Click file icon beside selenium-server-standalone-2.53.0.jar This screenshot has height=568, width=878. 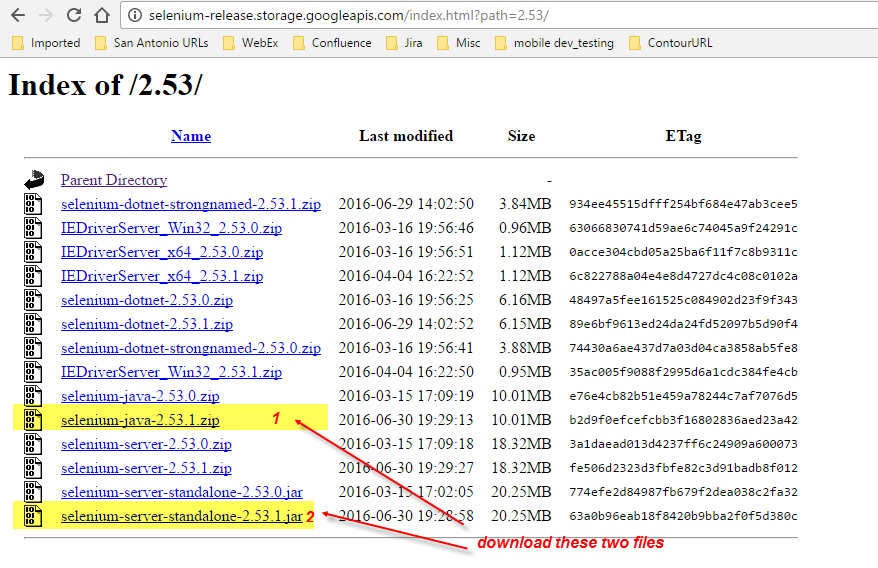coord(33,492)
